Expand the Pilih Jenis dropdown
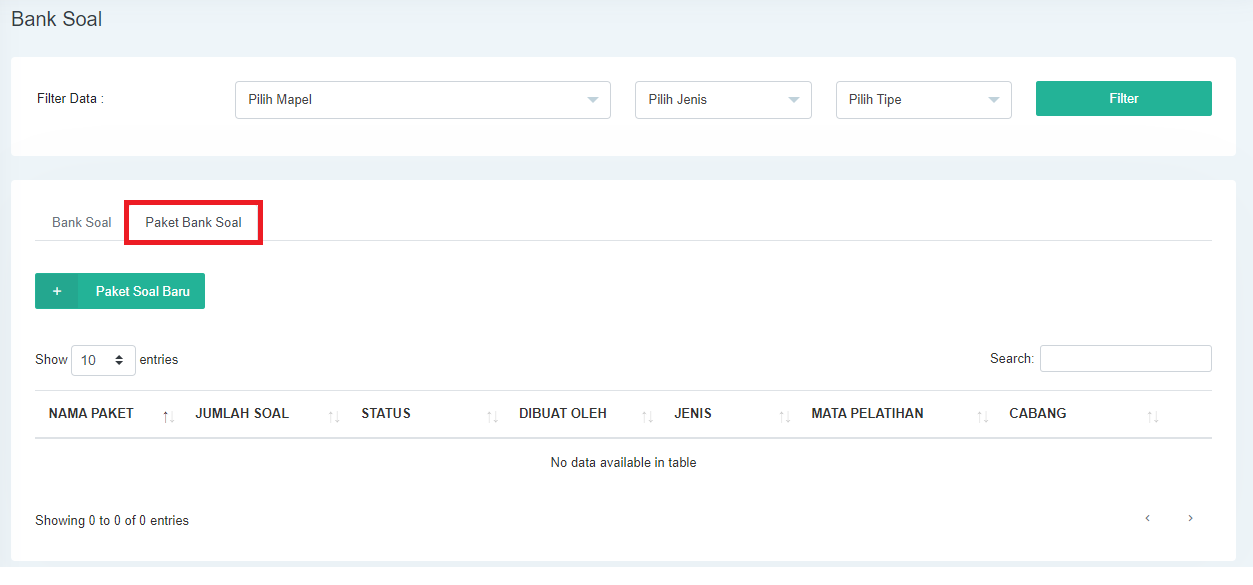The image size is (1253, 585). (x=722, y=100)
